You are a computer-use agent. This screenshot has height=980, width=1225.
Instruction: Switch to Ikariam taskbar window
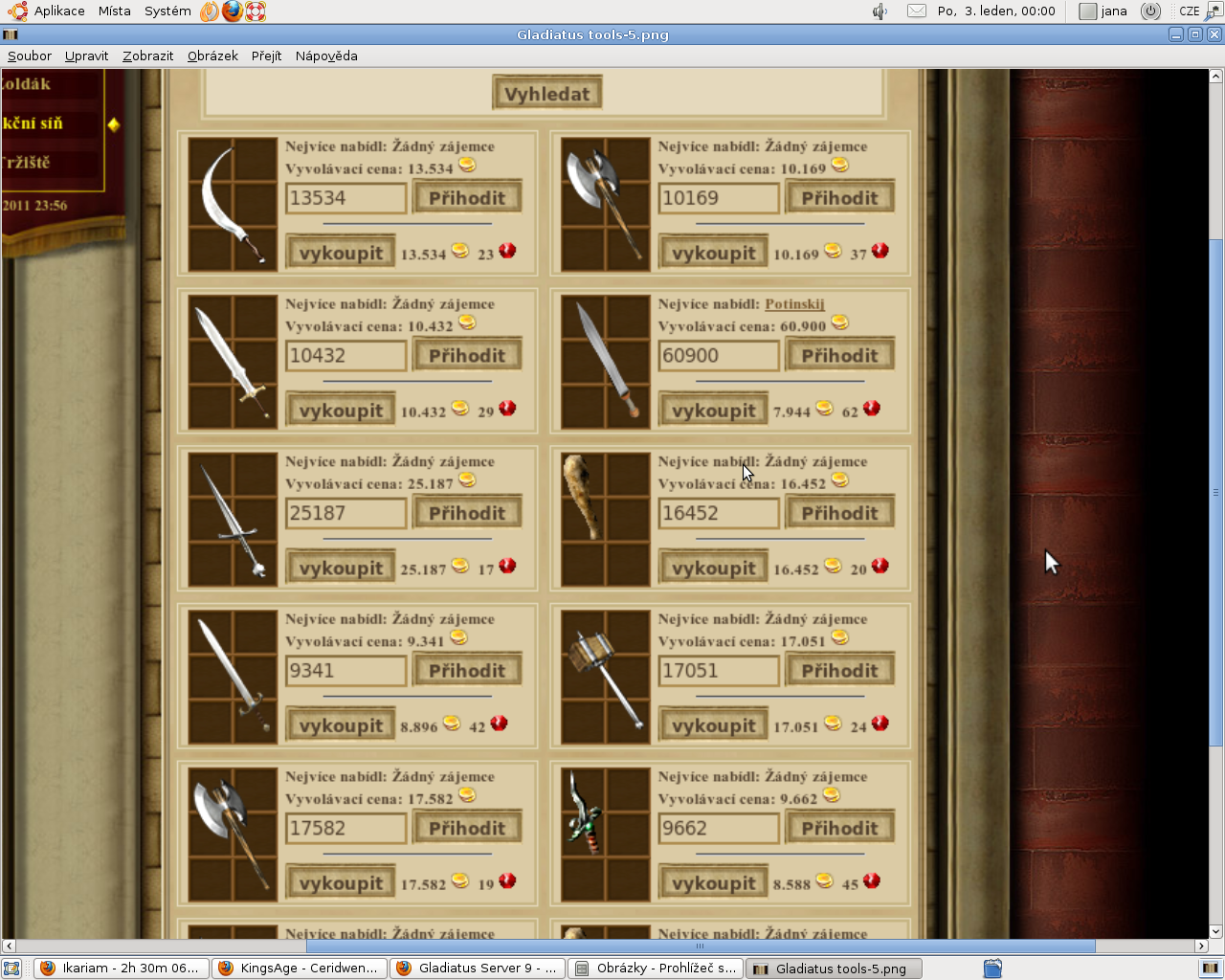tap(121, 969)
